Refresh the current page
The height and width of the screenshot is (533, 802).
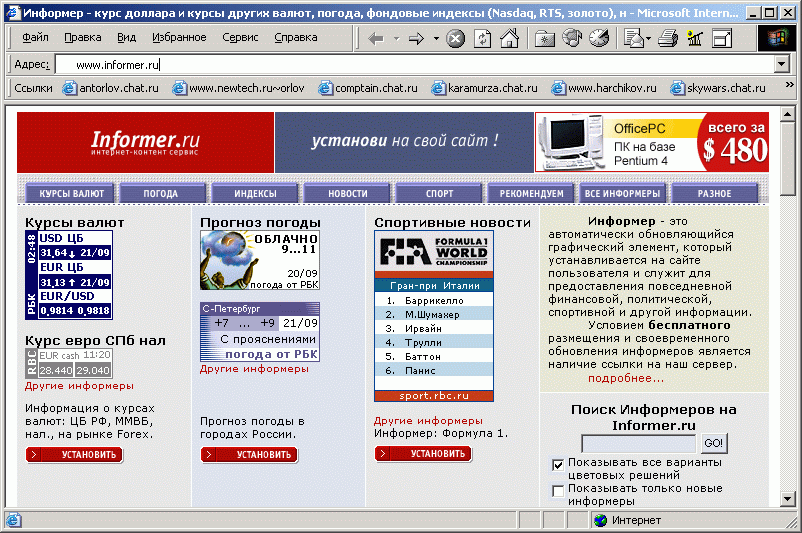coord(482,38)
